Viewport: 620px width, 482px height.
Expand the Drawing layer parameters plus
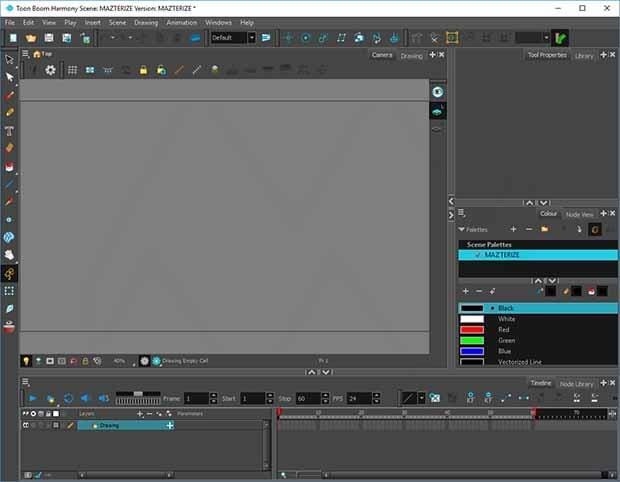pyautogui.click(x=169, y=425)
